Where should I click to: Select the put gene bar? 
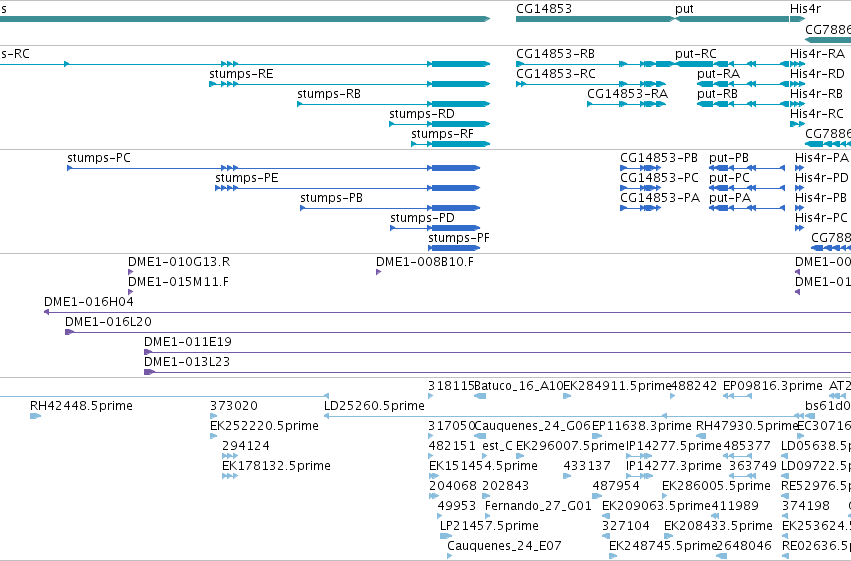(731, 19)
